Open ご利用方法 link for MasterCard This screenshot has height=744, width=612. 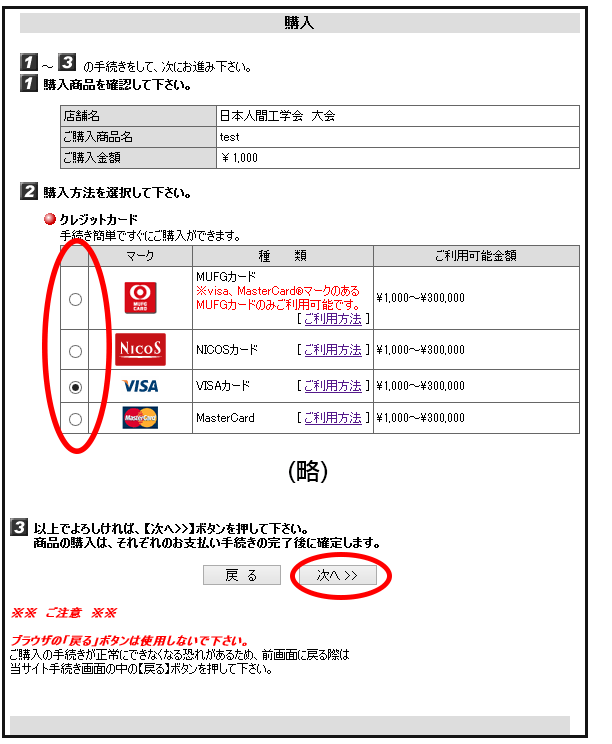(x=333, y=418)
